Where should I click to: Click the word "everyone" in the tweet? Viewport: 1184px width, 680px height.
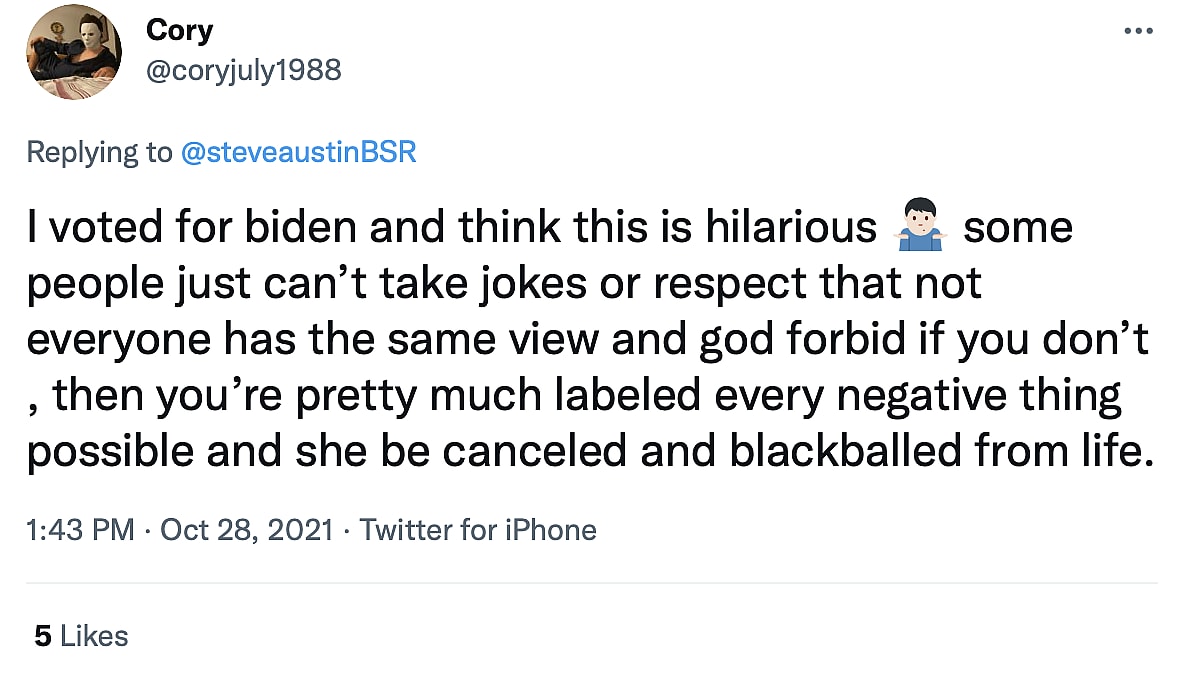point(107,342)
